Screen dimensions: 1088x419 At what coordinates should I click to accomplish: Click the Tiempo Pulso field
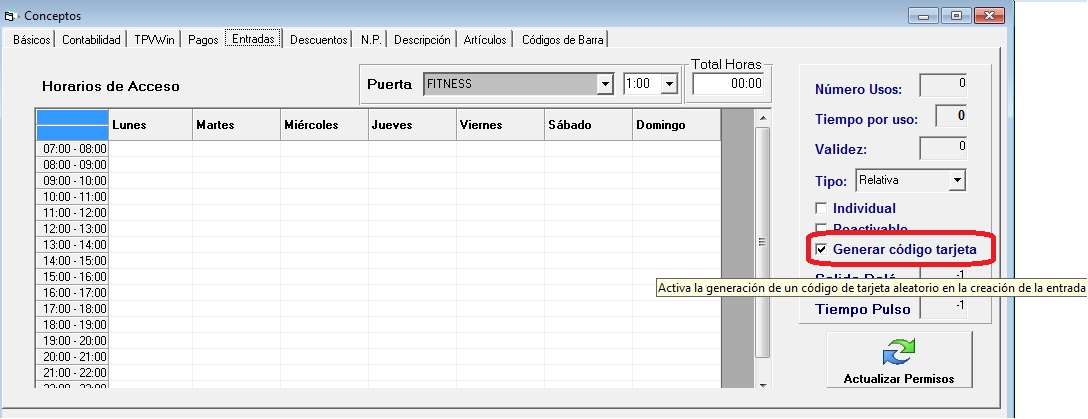coord(943,307)
